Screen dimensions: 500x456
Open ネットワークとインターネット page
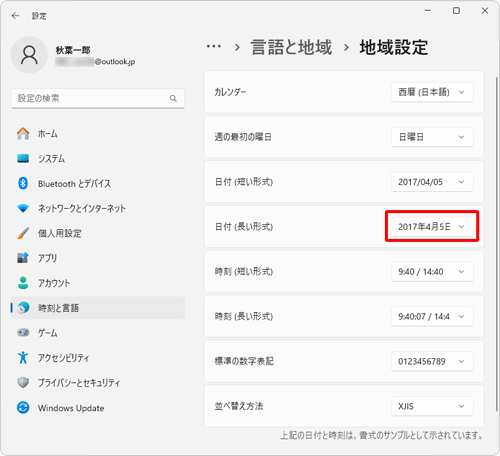98,208
